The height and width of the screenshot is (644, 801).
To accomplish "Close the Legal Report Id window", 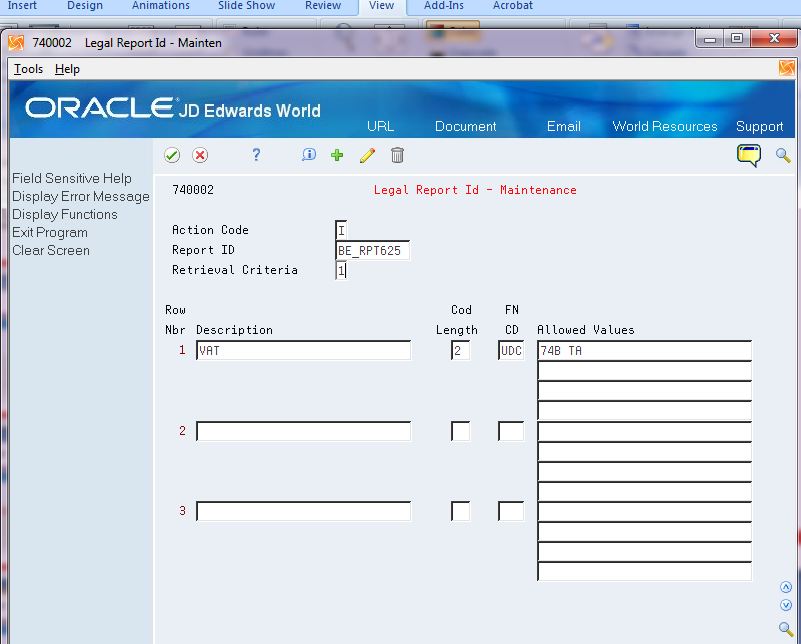I will coord(774,39).
